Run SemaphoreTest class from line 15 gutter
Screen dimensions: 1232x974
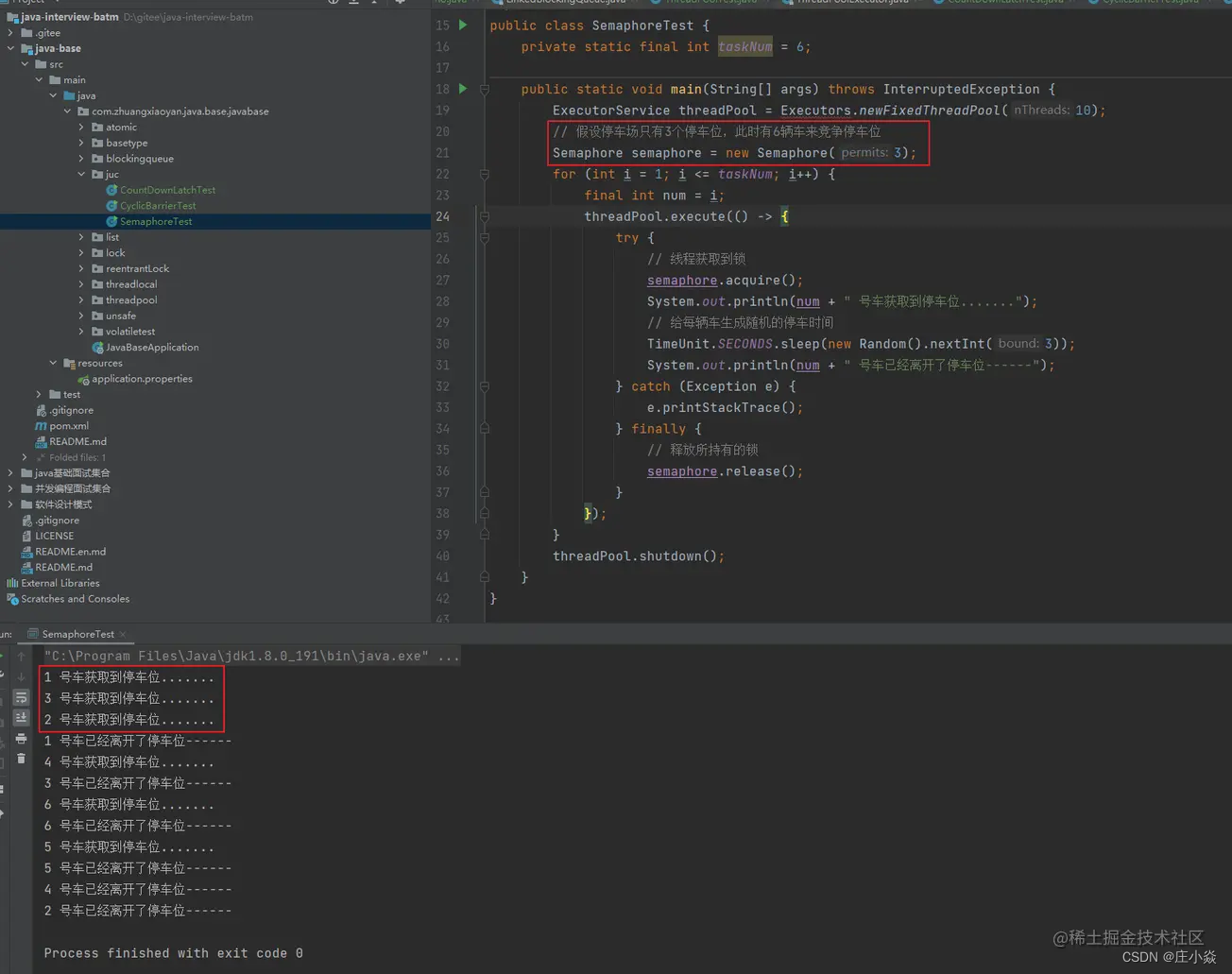463,26
